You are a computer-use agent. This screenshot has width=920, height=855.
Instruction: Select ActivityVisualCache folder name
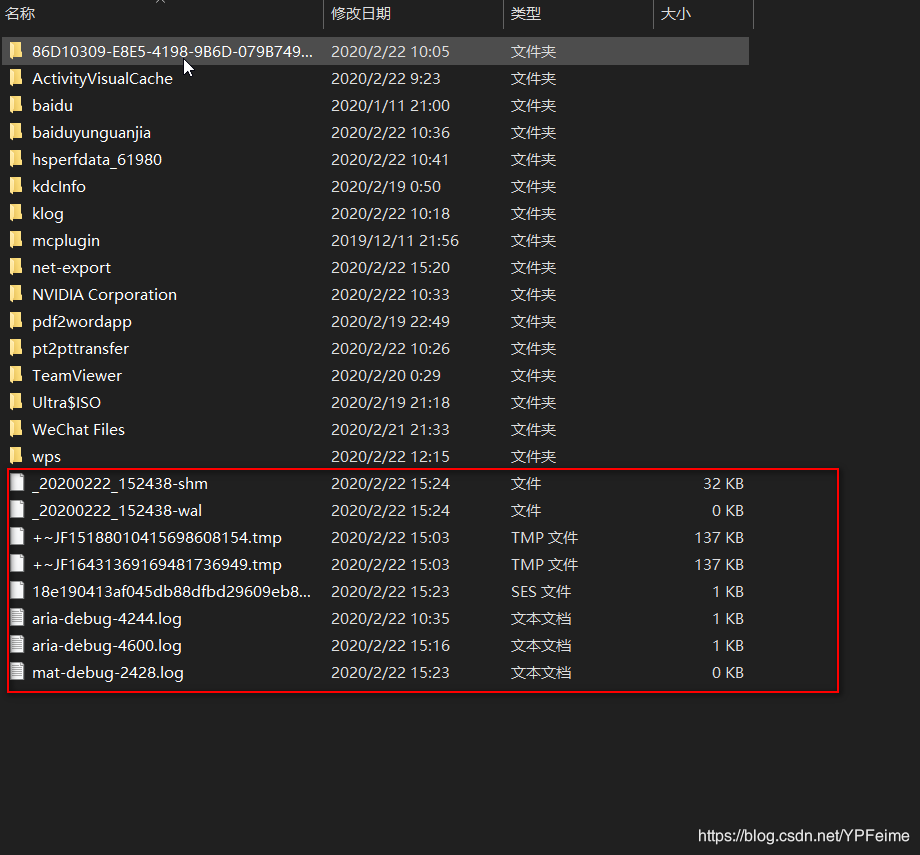102,79
